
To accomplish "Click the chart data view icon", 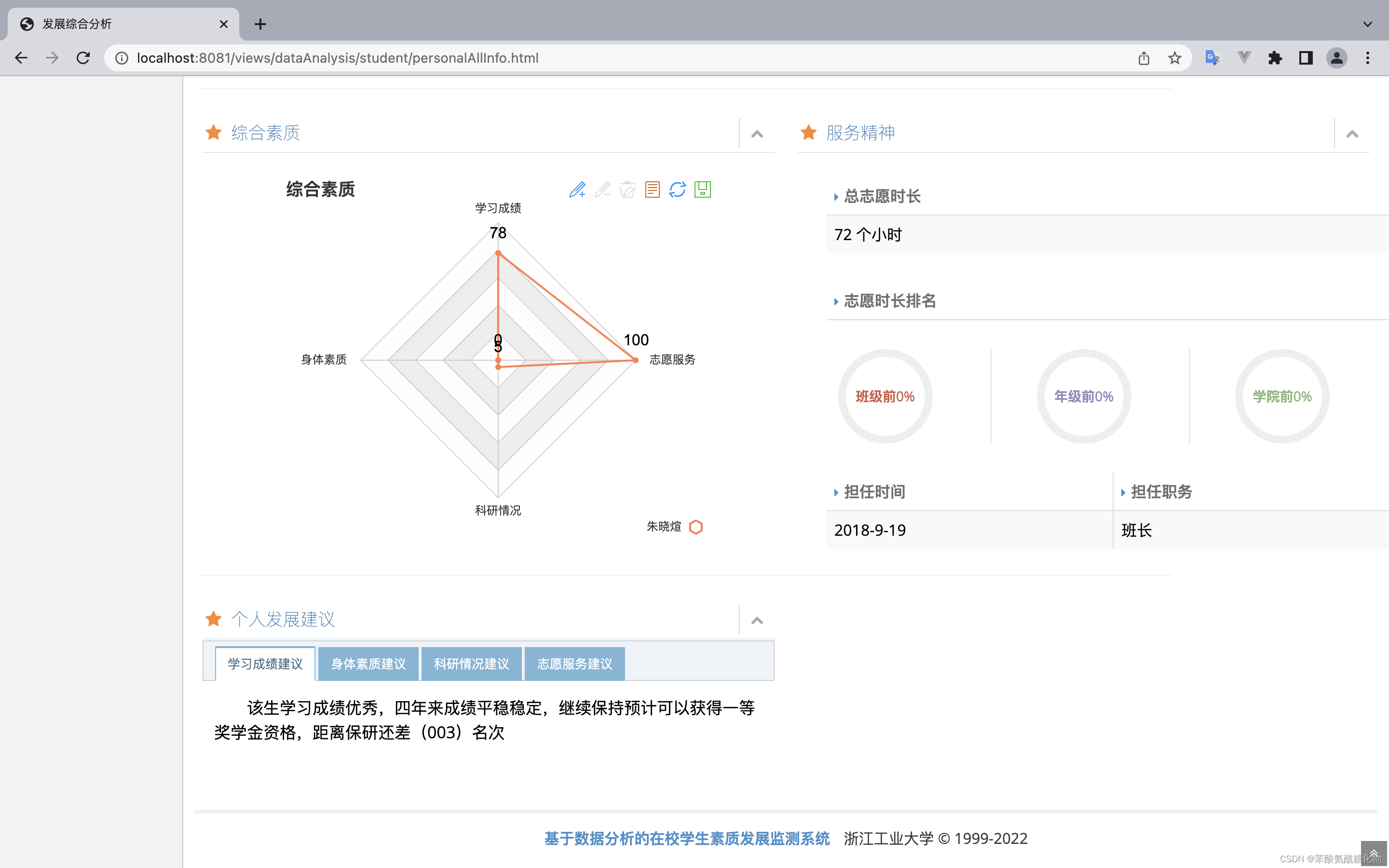I will (652, 190).
